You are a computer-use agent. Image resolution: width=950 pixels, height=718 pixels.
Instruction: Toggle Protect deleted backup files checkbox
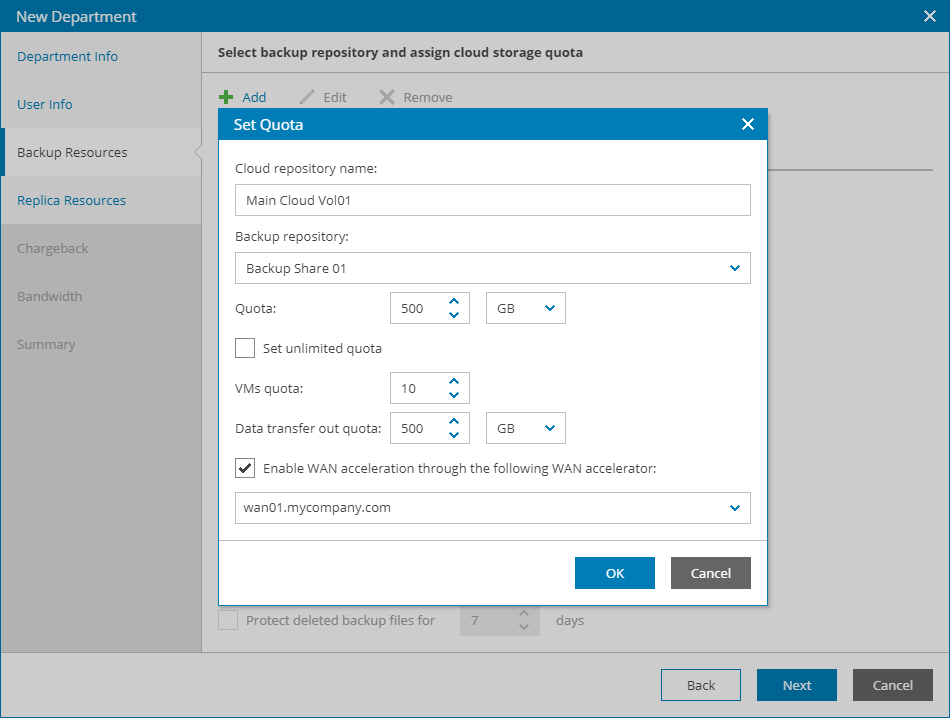pos(229,620)
